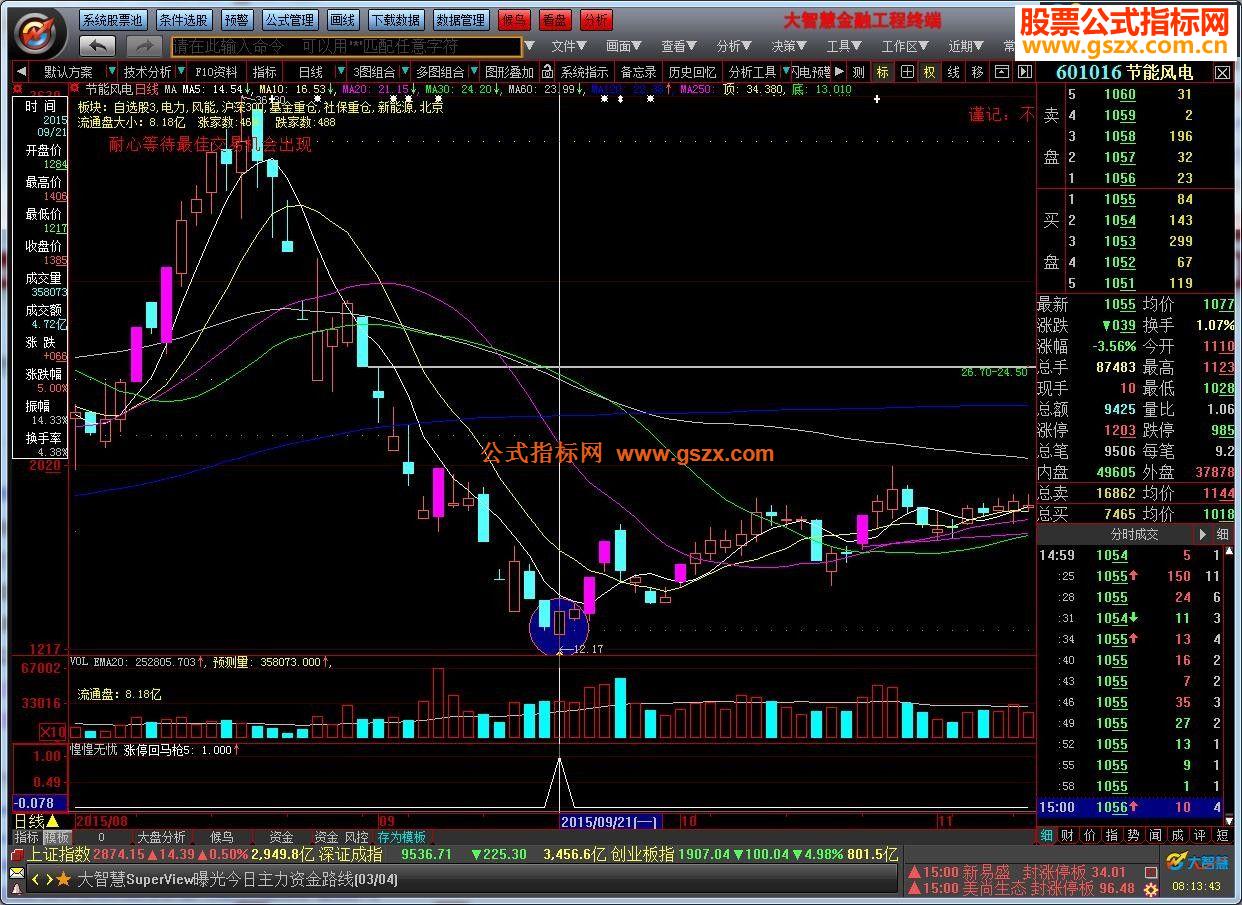Image resolution: width=1242 pixels, height=905 pixels.
Task: Click the 下载数据 button
Action: click(395, 20)
